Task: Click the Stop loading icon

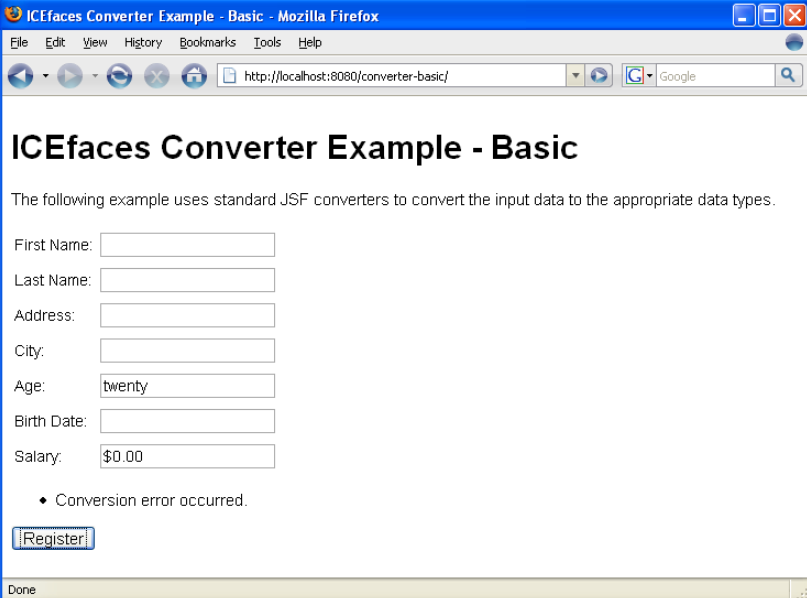Action: coord(156,77)
